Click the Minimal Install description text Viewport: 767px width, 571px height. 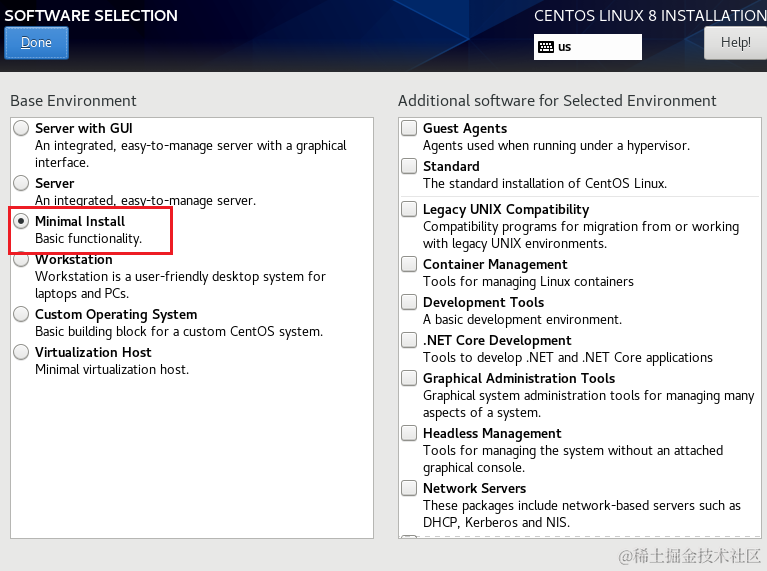pyautogui.click(x=88, y=239)
